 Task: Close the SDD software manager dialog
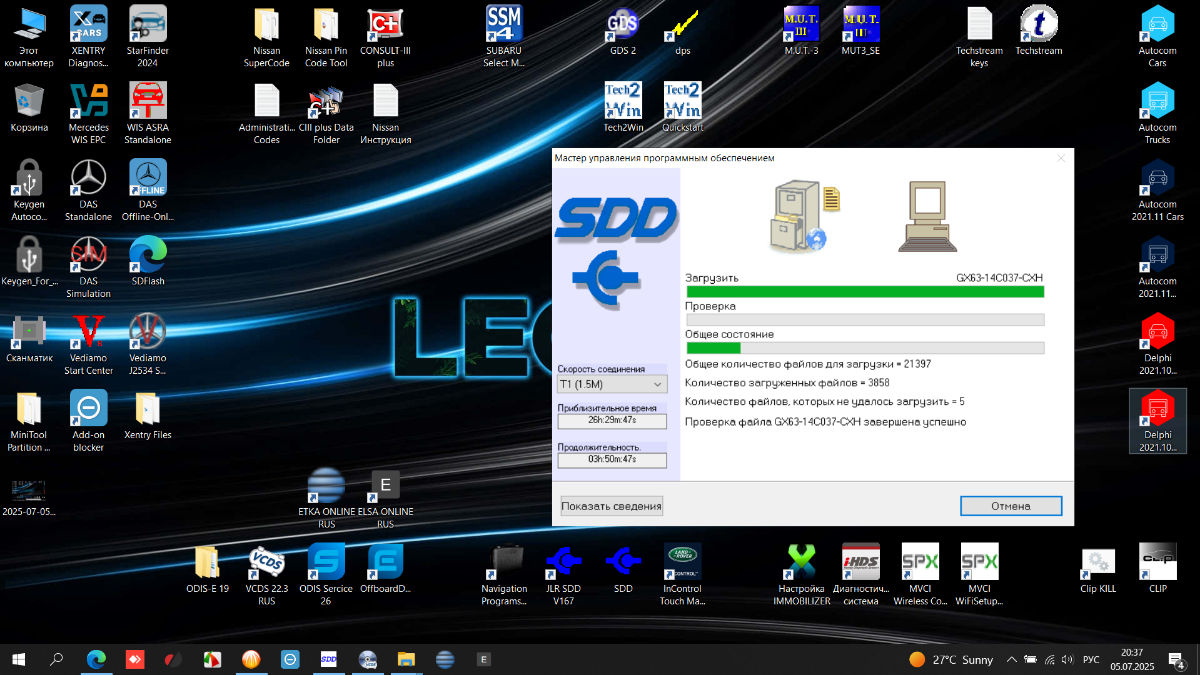pos(1061,158)
